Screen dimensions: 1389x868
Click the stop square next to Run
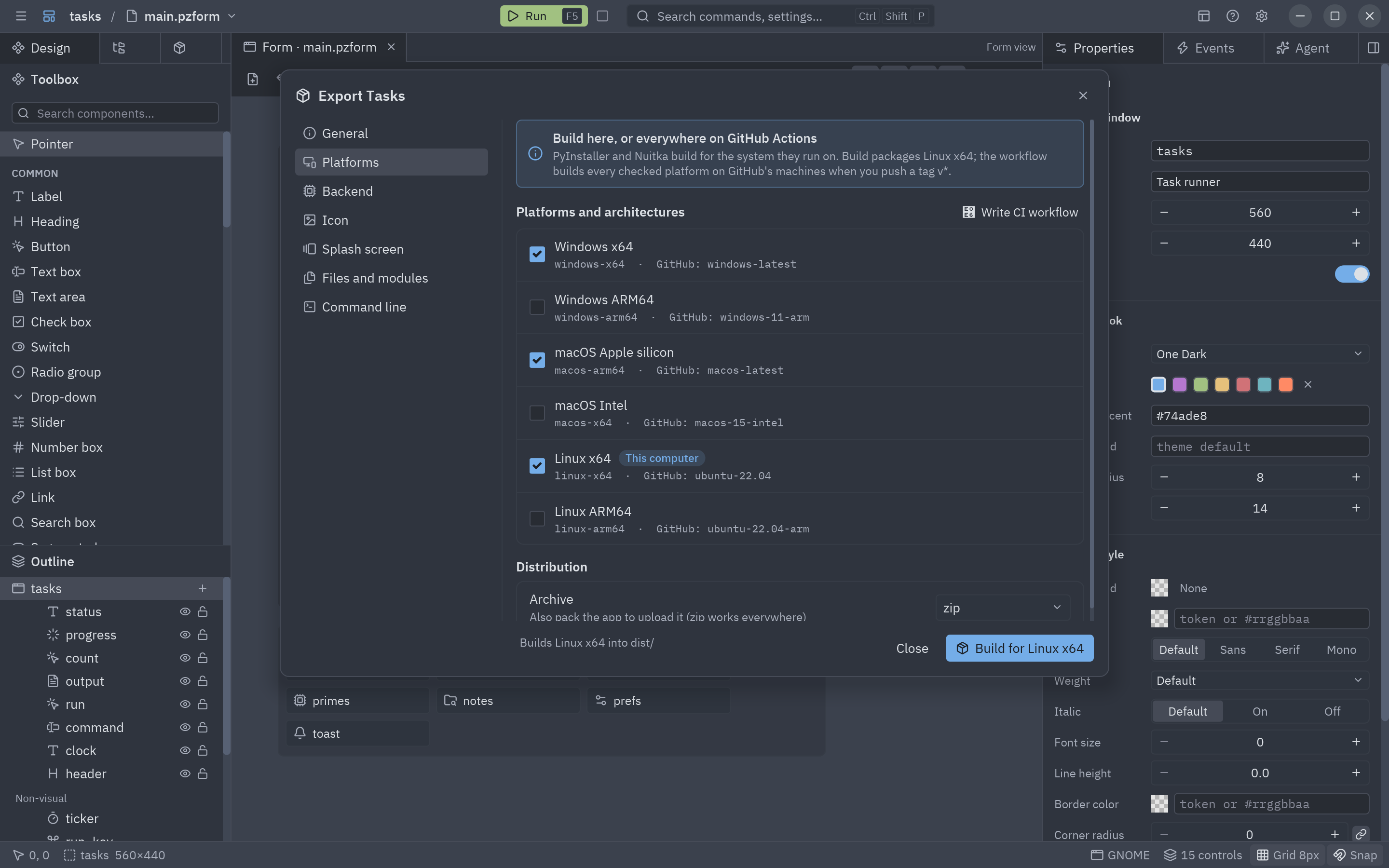(x=602, y=16)
